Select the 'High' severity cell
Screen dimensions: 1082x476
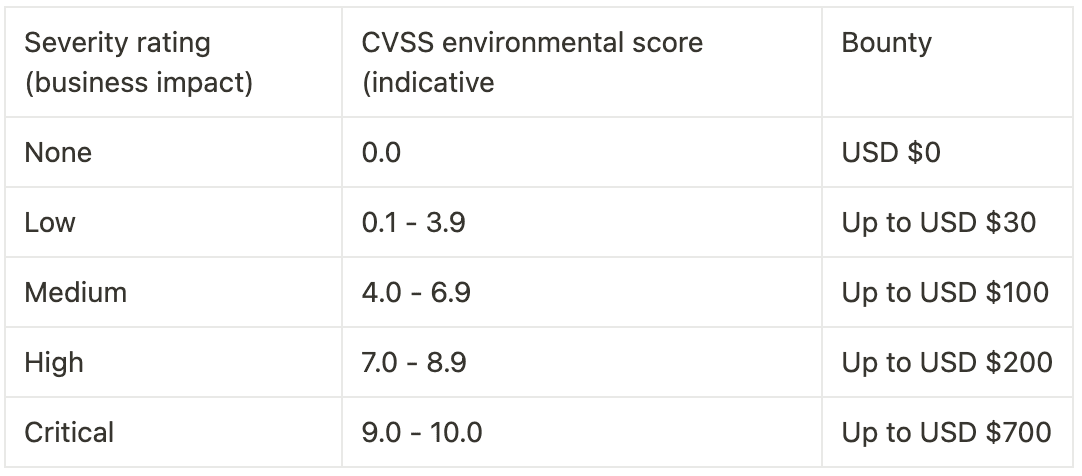click(x=54, y=362)
